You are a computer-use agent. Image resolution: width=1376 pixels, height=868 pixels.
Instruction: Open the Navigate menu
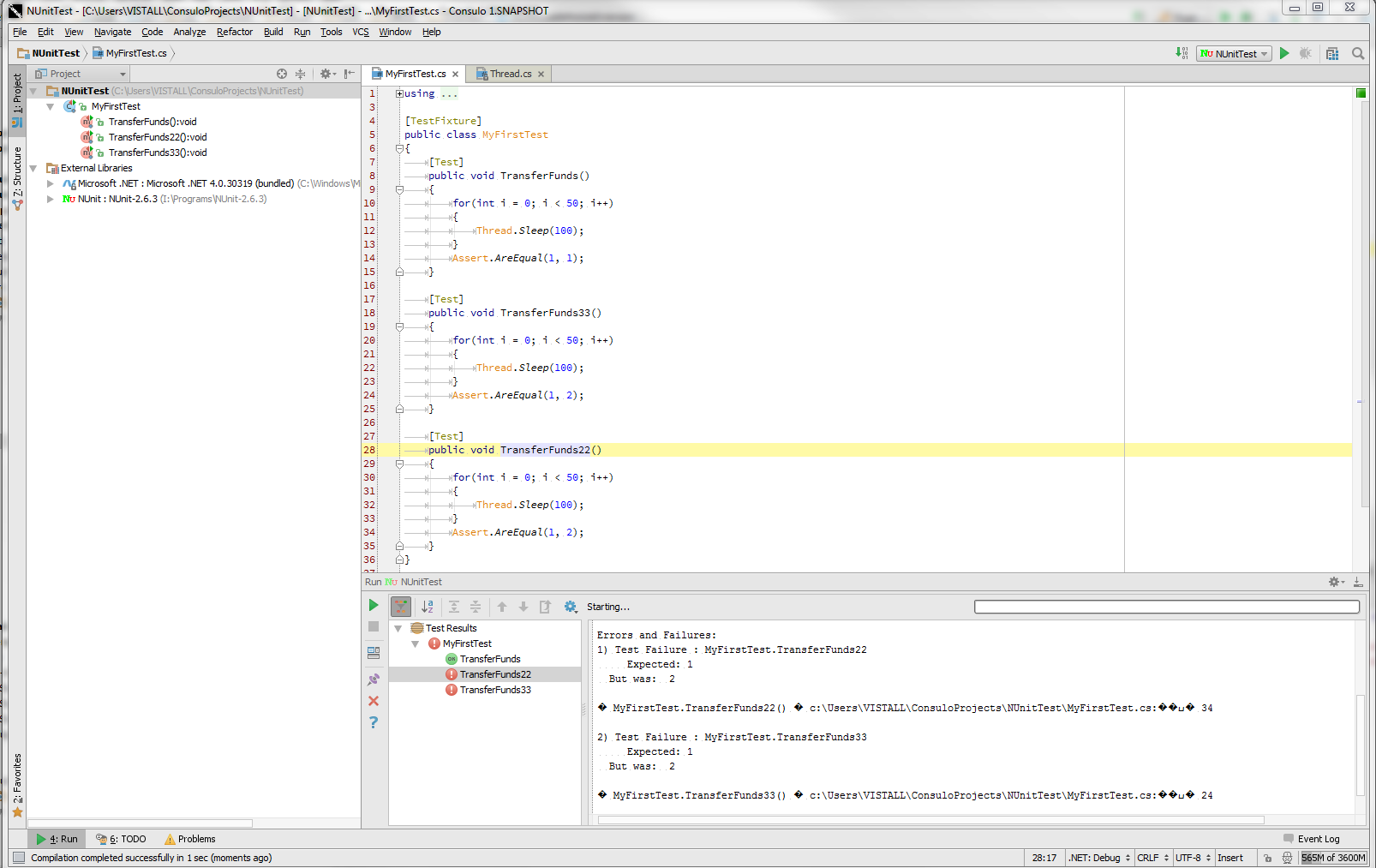(112, 32)
